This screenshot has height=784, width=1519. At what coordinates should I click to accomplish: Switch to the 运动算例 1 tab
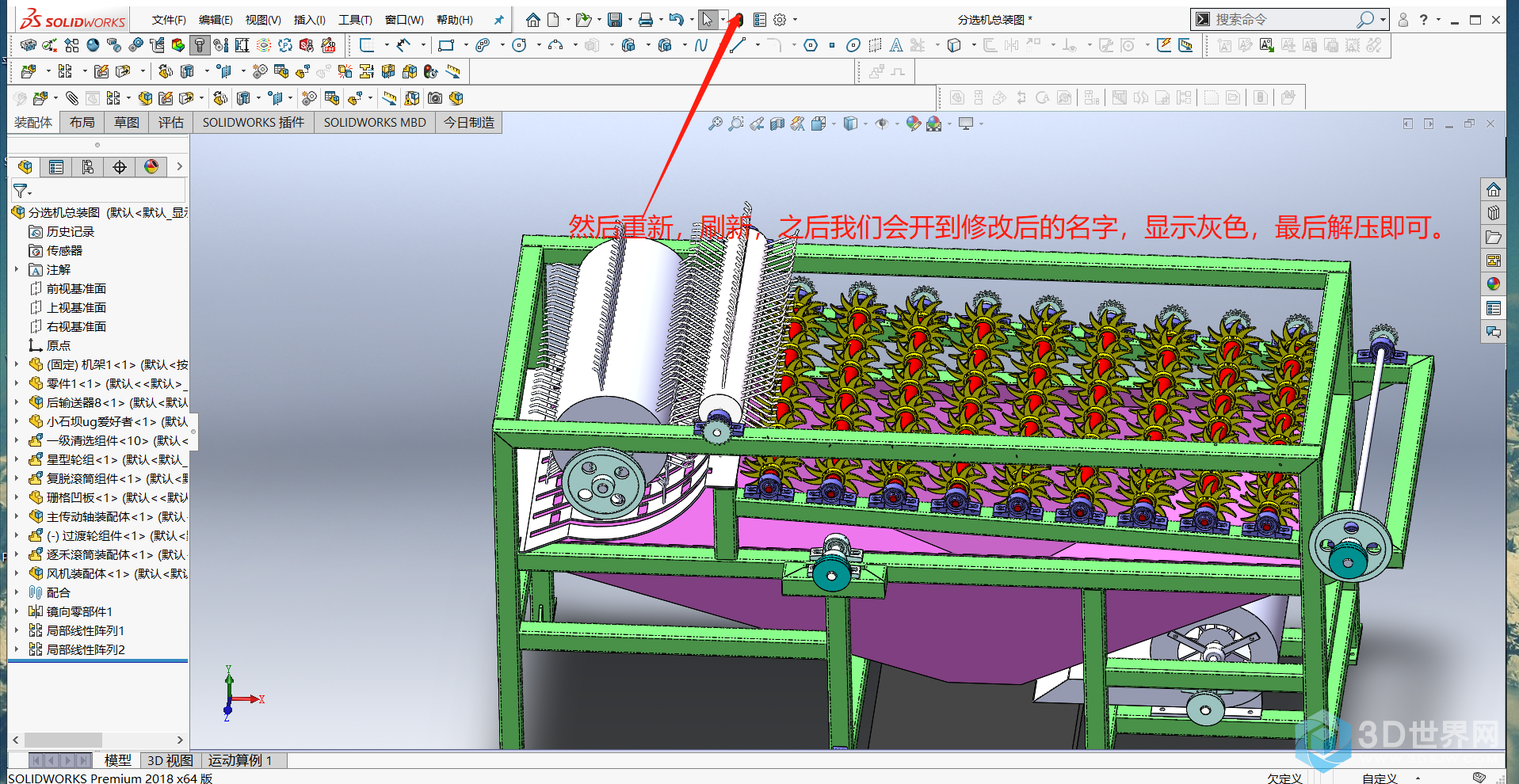[240, 760]
